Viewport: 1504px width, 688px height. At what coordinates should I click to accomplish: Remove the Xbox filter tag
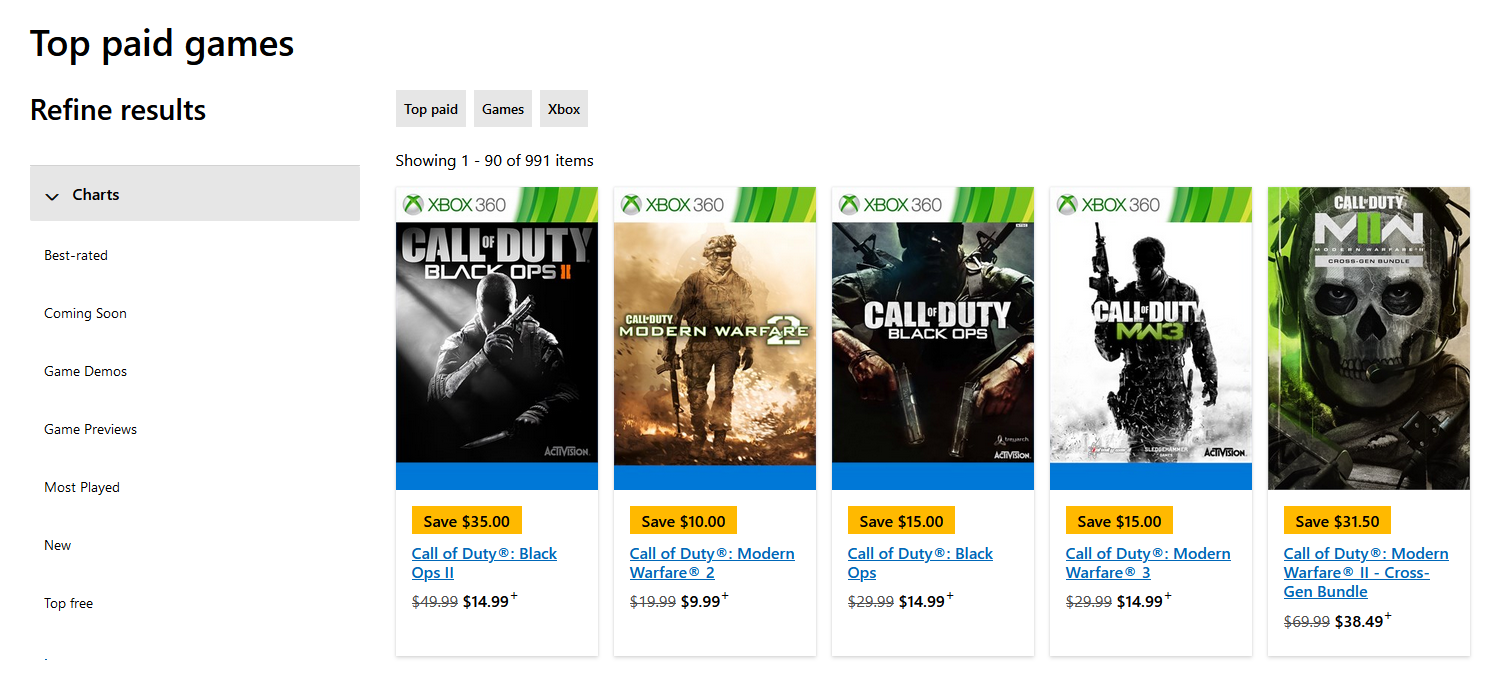(564, 109)
